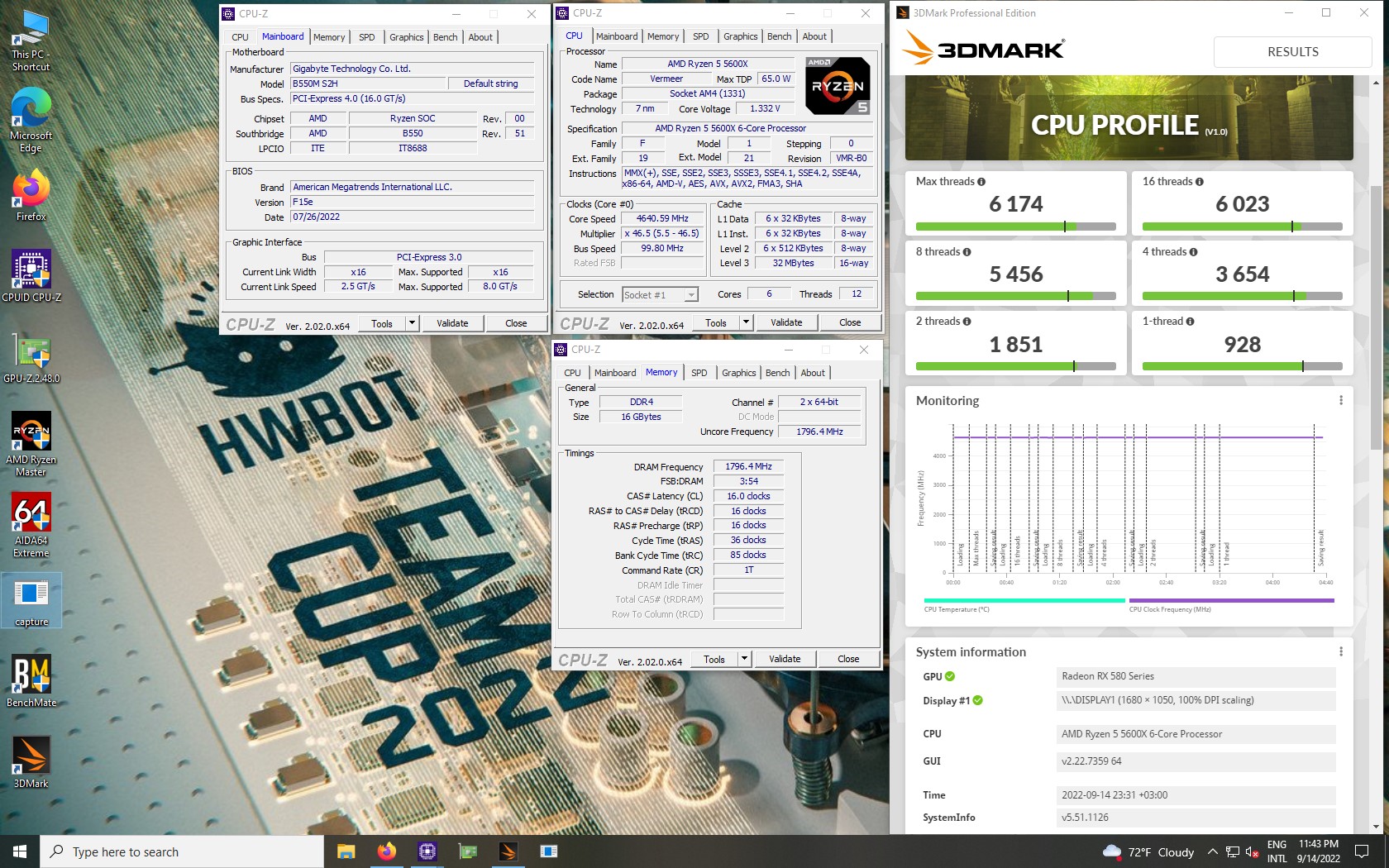Show info for 4 threads score
Screen dimensions: 1389x868
click(1193, 252)
